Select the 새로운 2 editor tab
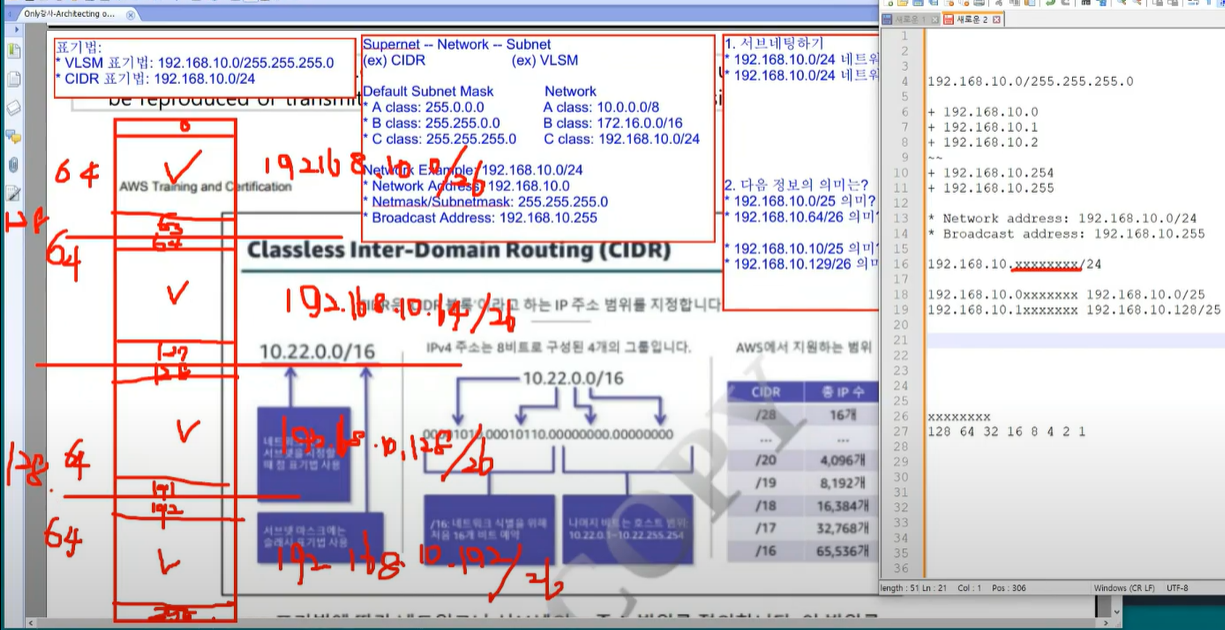1225x630 pixels. pos(972,19)
